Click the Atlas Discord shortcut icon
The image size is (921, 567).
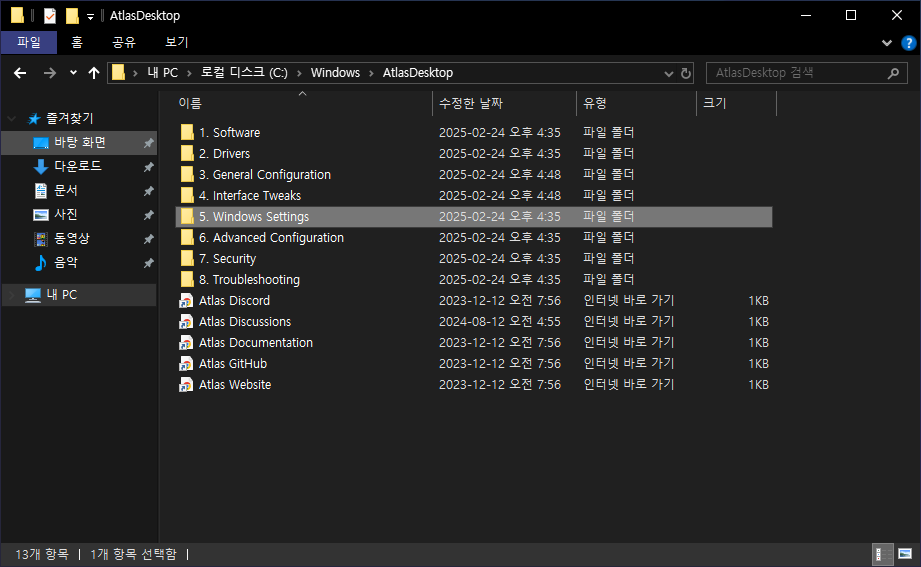(x=186, y=301)
